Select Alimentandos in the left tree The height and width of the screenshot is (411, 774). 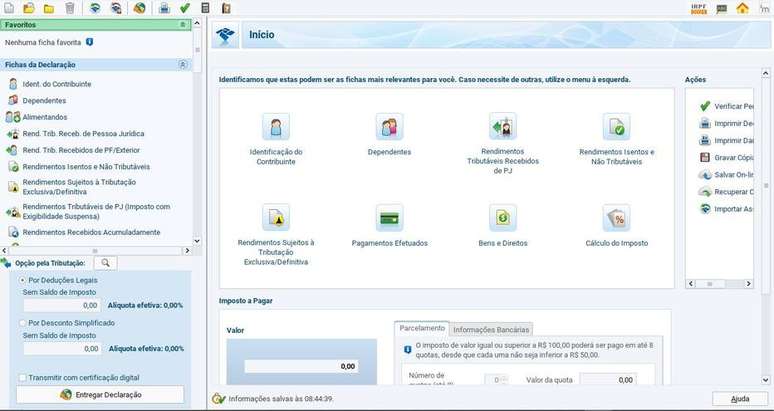pyautogui.click(x=44, y=117)
